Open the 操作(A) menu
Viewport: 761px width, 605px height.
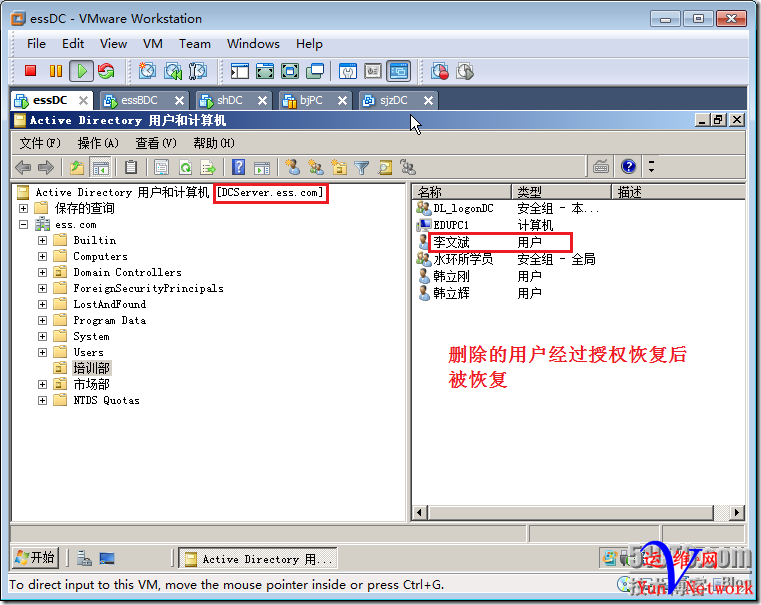pyautogui.click(x=98, y=143)
